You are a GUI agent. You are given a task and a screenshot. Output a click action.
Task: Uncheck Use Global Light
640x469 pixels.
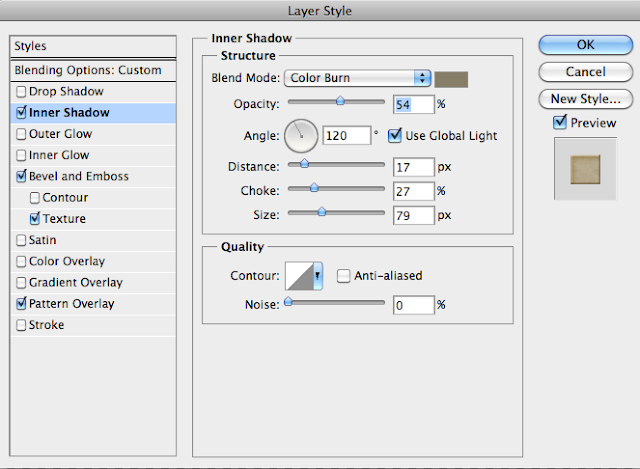394,135
